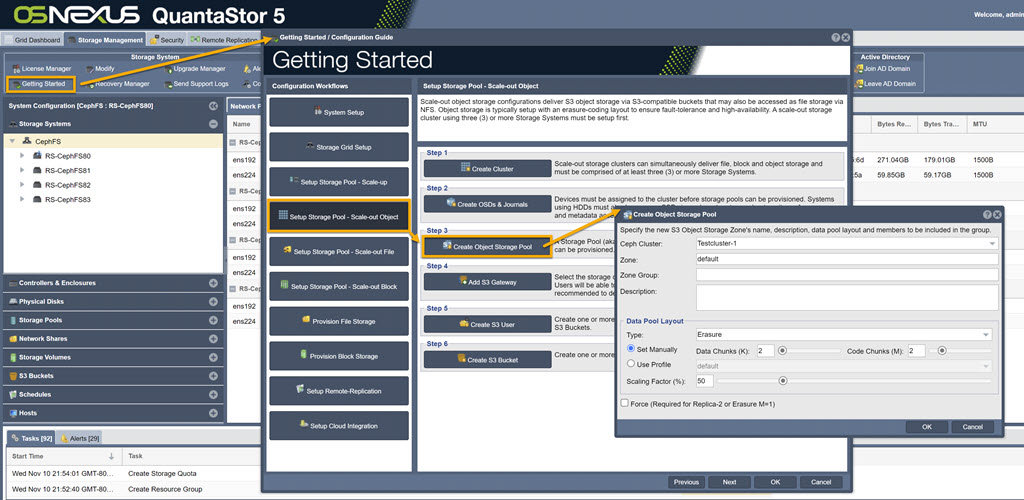
Task: Open the Provision Block Storage workflow
Action: [x=339, y=356]
